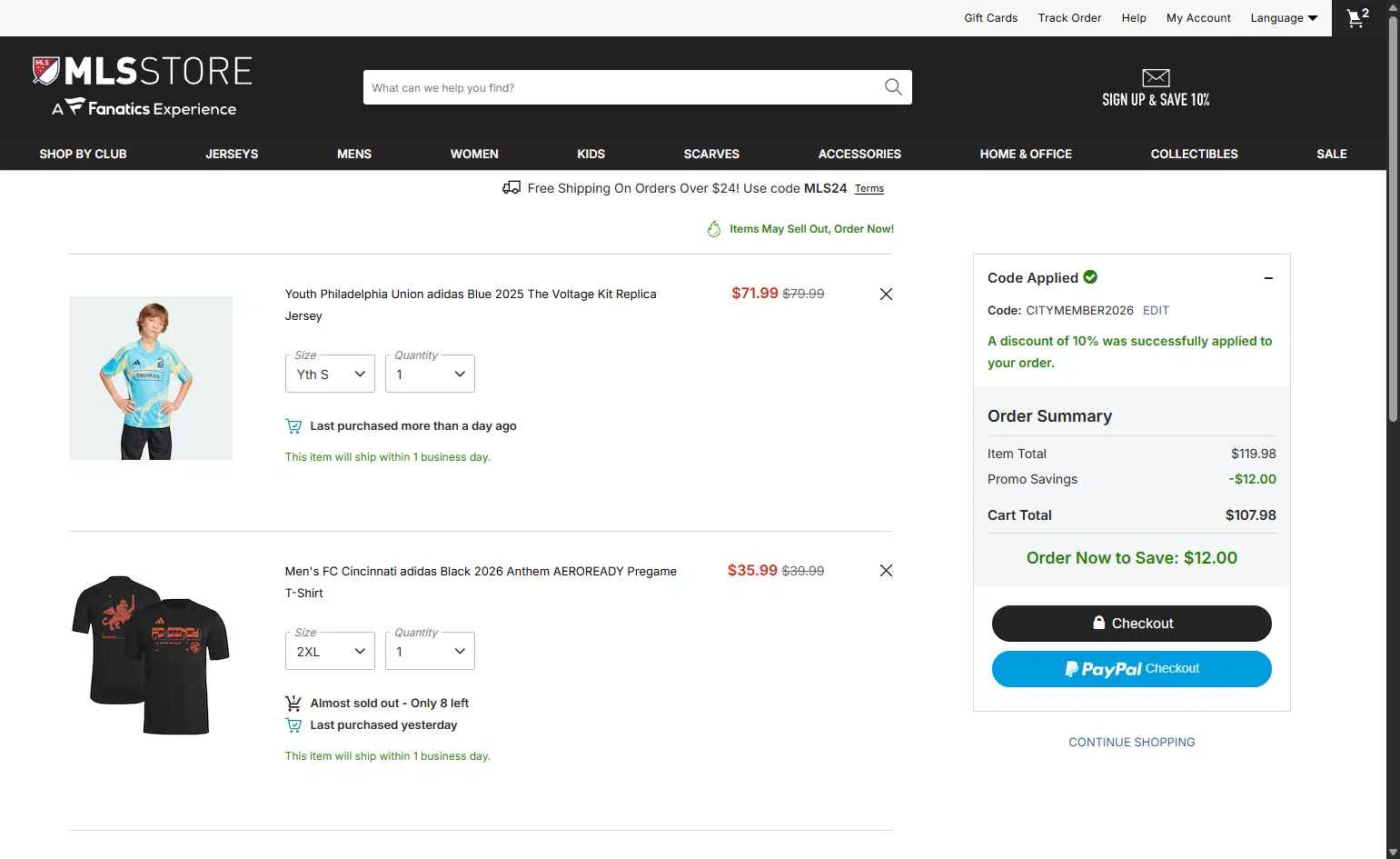Open the shopping cart icon

pyautogui.click(x=1357, y=18)
